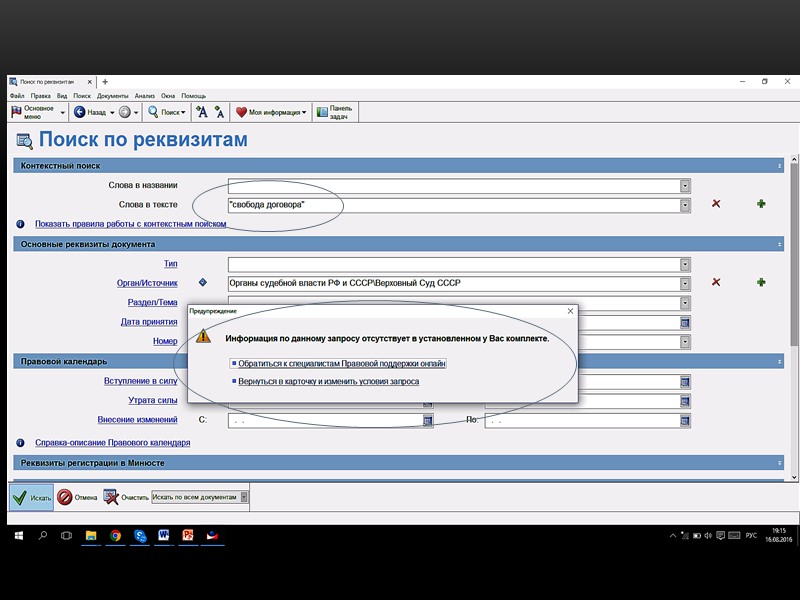
Task: Click Обратиться к специалистам Правовой поддержки онлайн
Action: [x=342, y=364]
